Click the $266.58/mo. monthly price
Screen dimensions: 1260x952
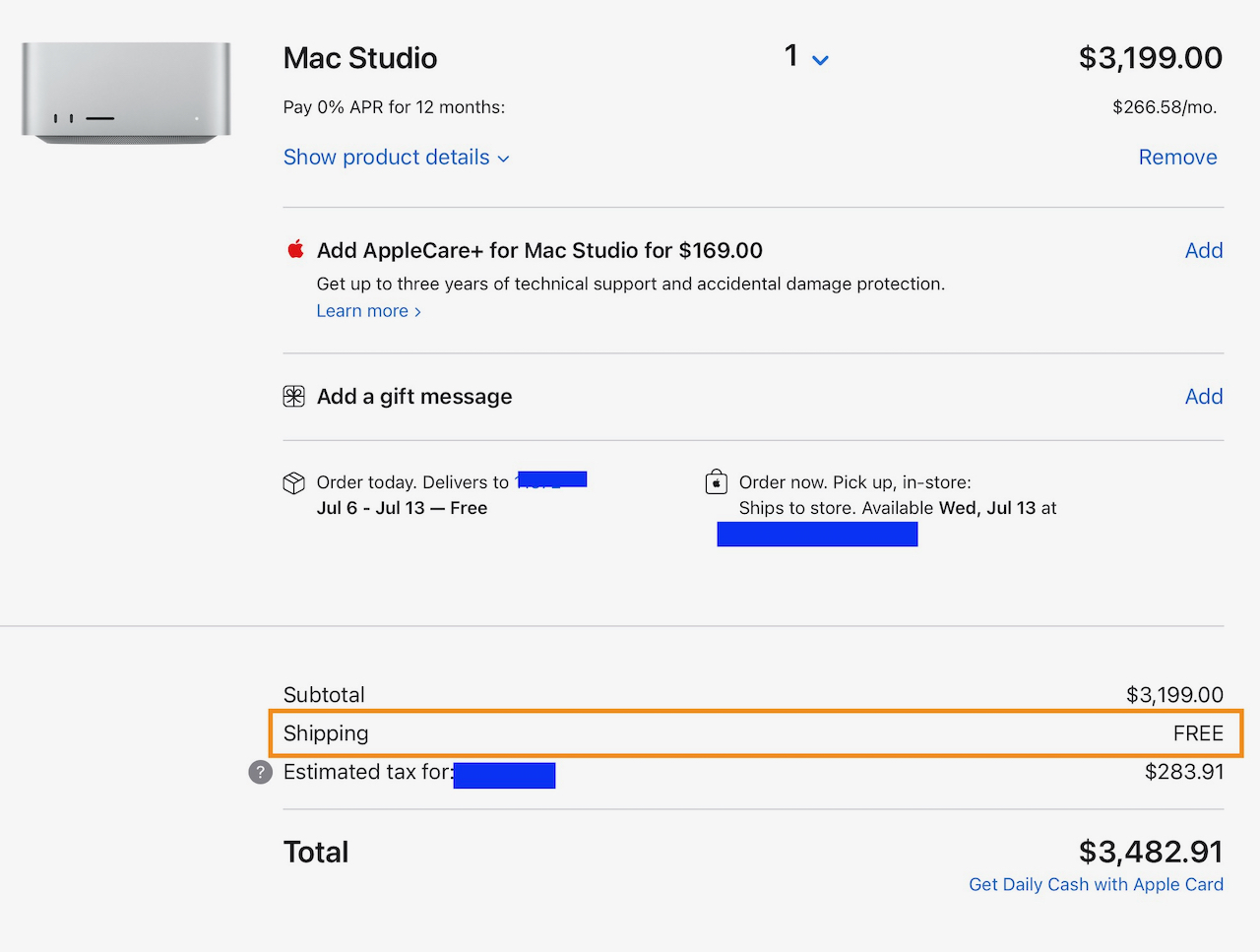click(x=1165, y=107)
